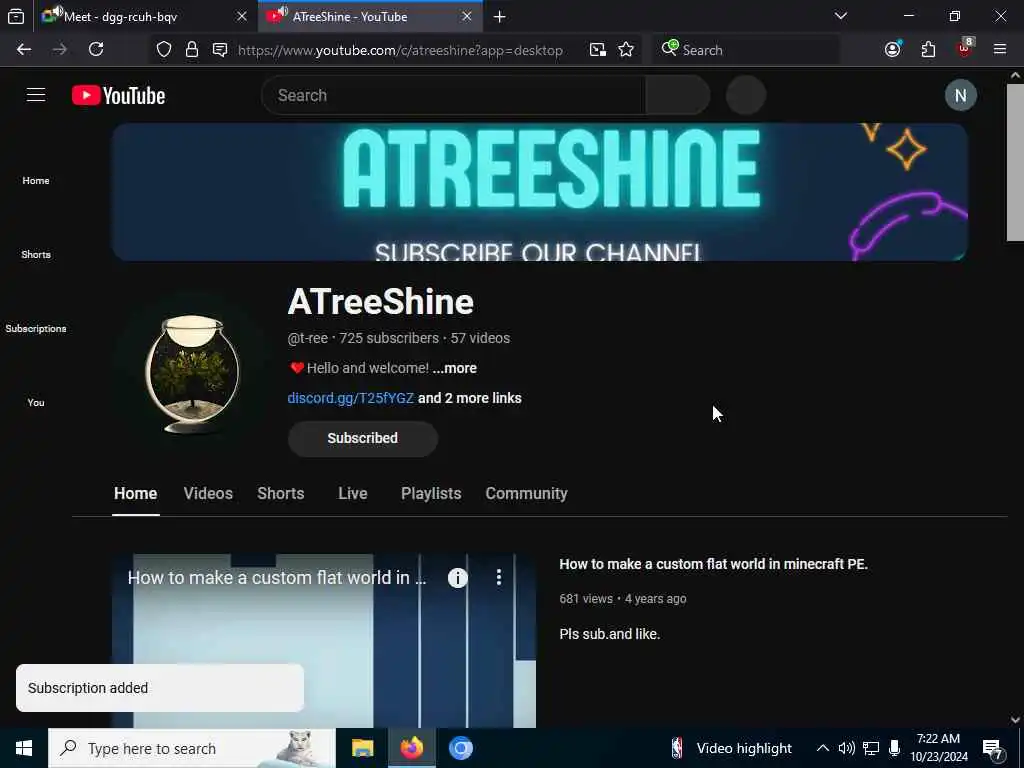Click the ATREESHINE channel banner
The height and width of the screenshot is (768, 1024).
coord(539,192)
